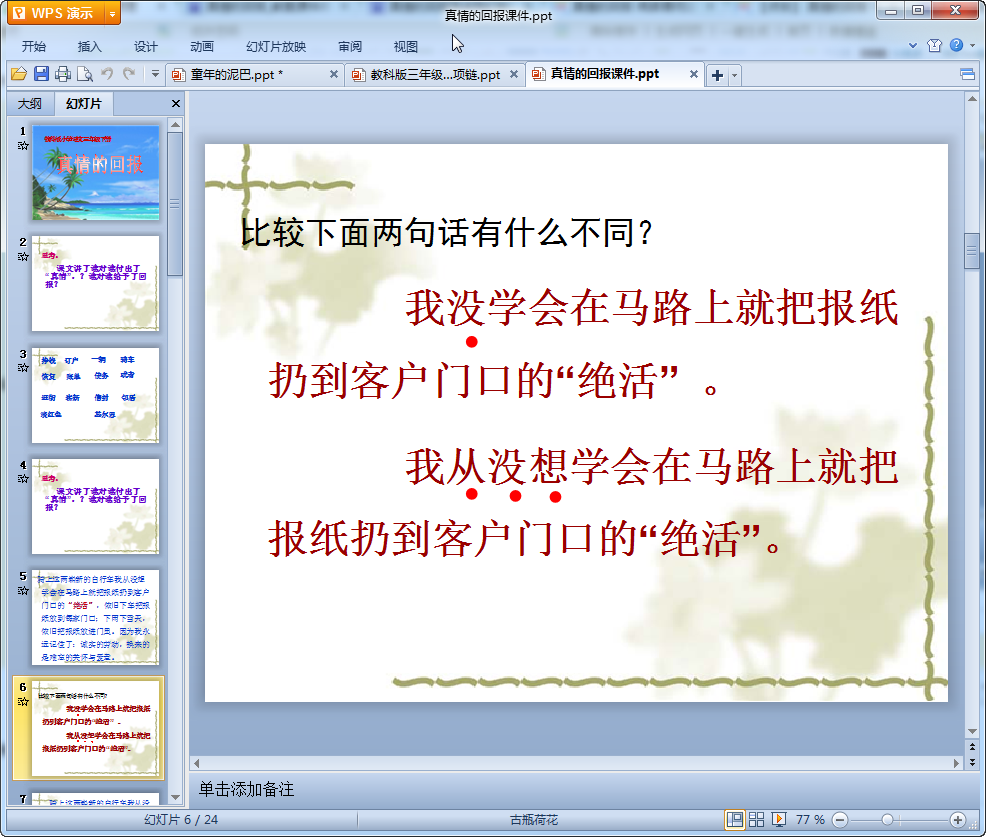986x837 pixels.
Task: Expand the quick access toolbar dropdown
Action: [x=155, y=74]
